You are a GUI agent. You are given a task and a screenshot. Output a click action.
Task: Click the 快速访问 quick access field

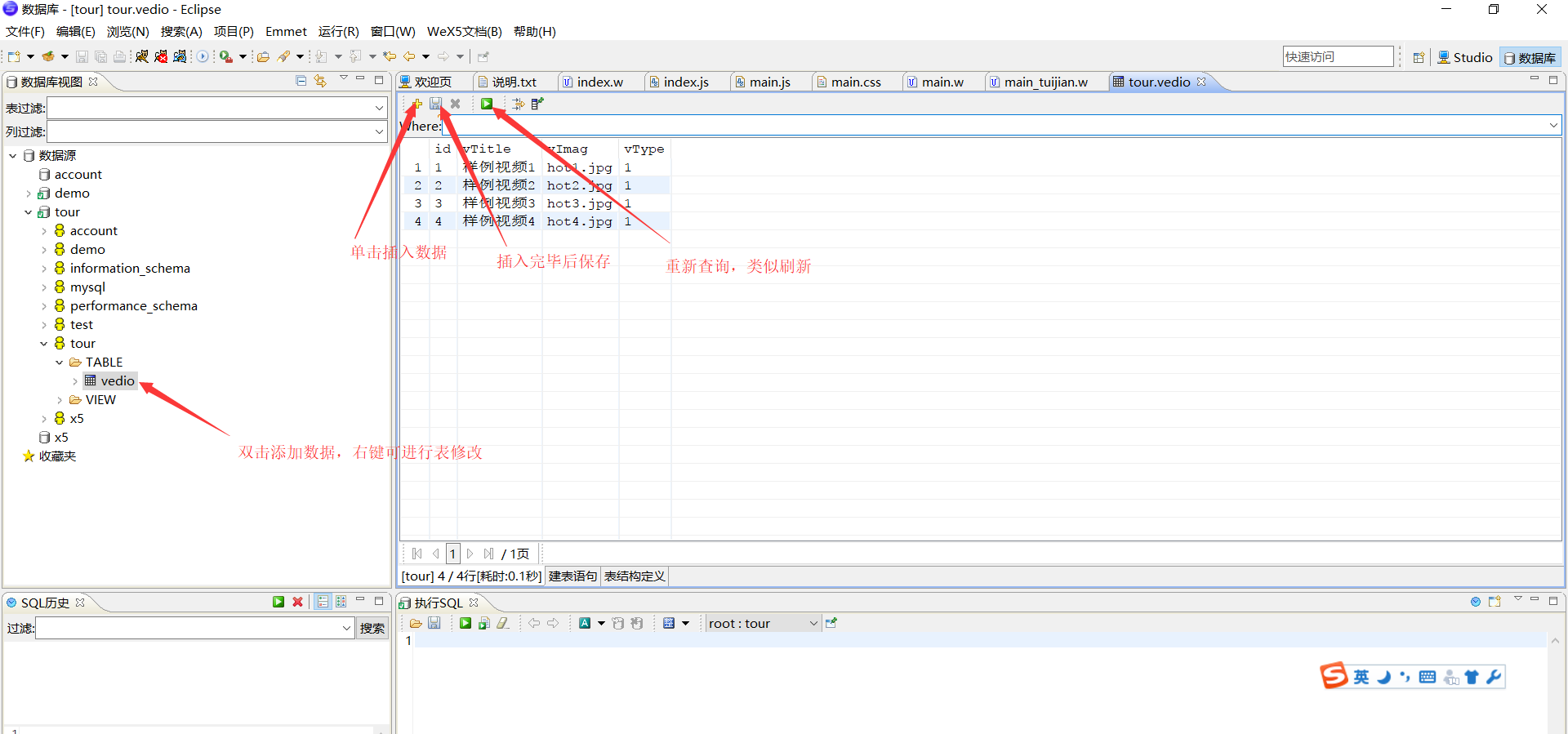pos(1338,56)
